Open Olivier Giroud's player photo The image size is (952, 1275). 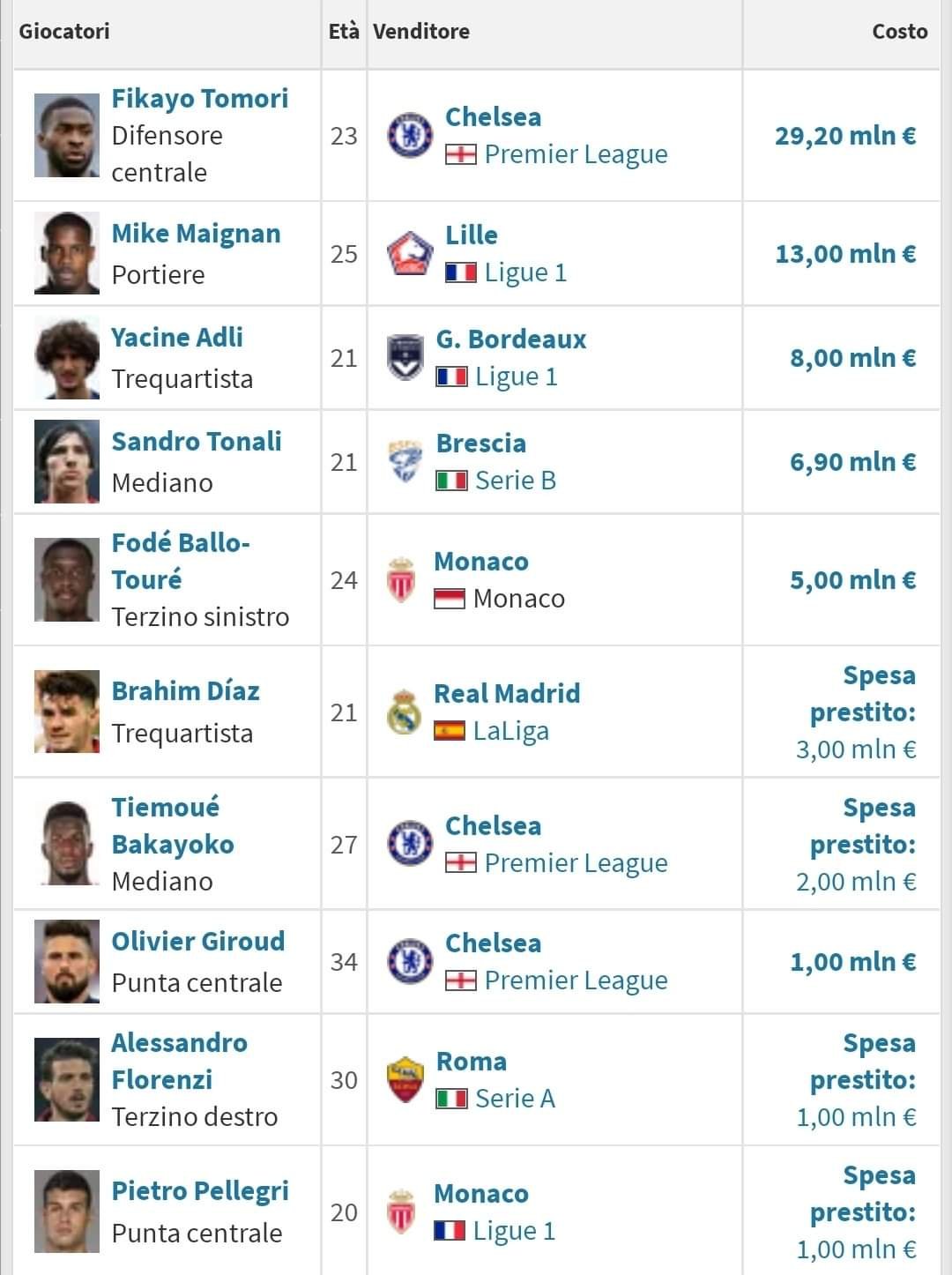coord(67,962)
